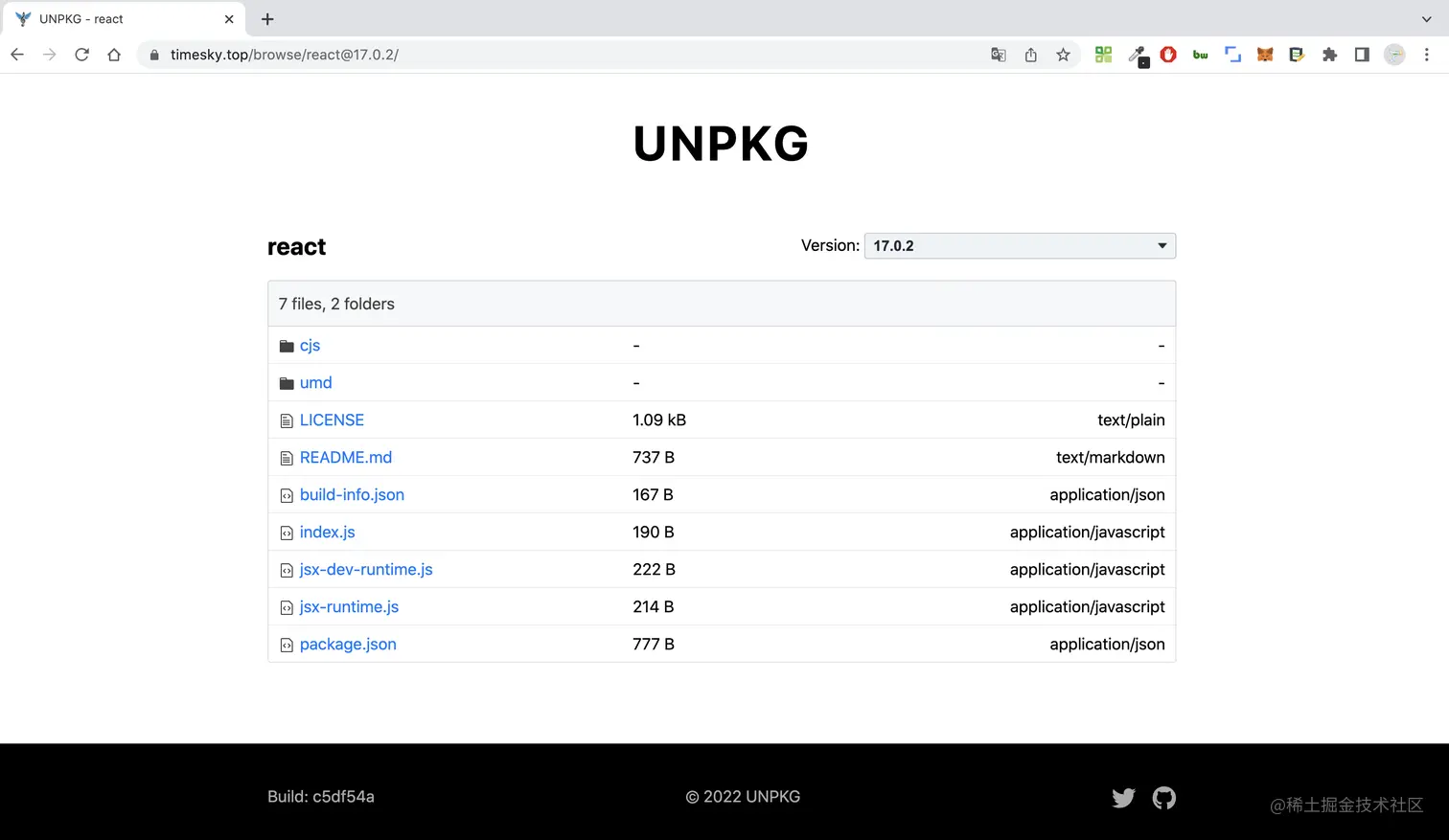Click the code file icon beside package.json

click(287, 645)
